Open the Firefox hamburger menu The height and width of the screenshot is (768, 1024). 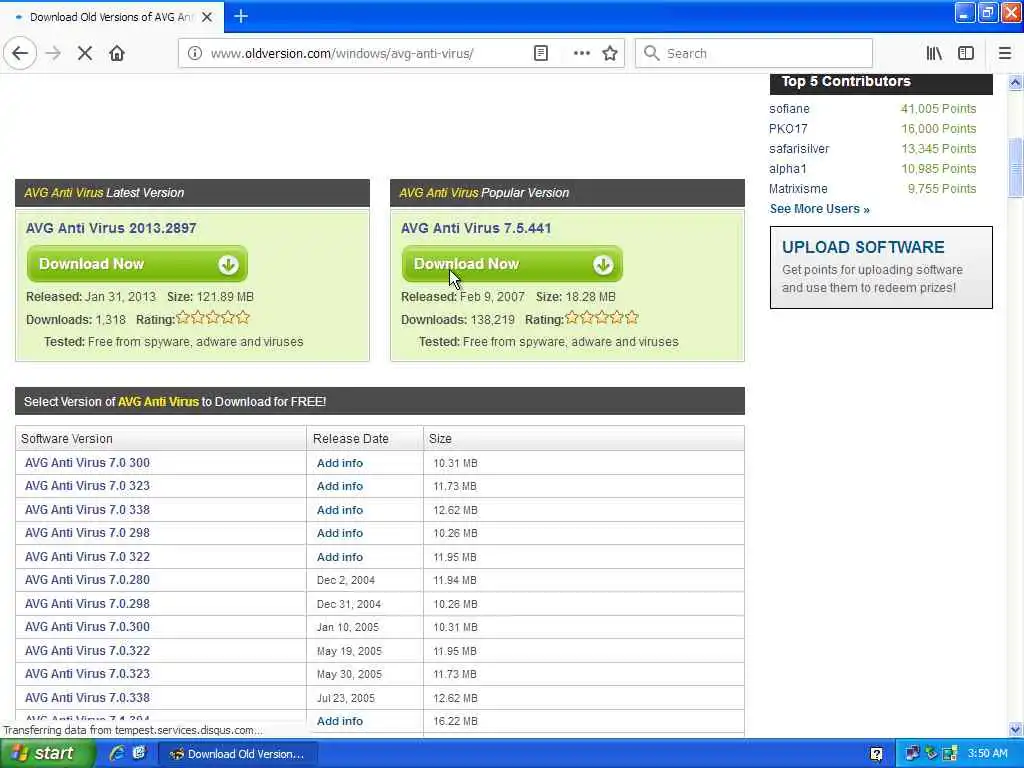[1005, 53]
